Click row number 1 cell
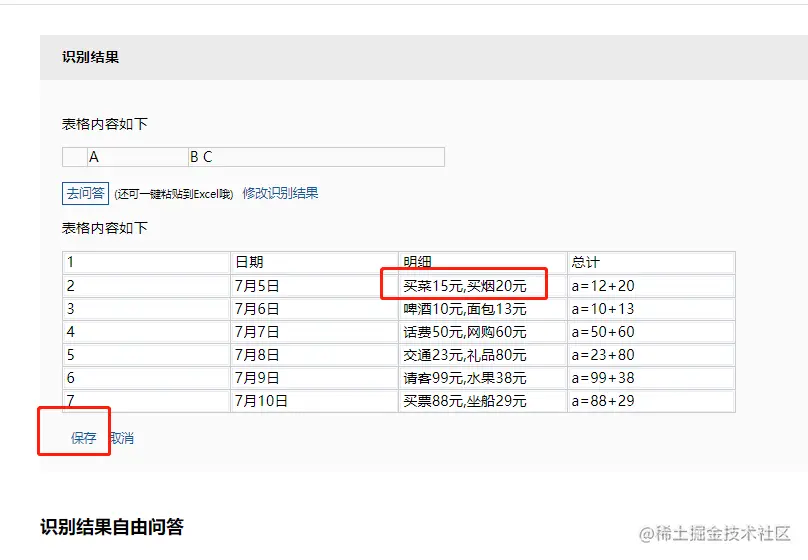 tap(146, 262)
